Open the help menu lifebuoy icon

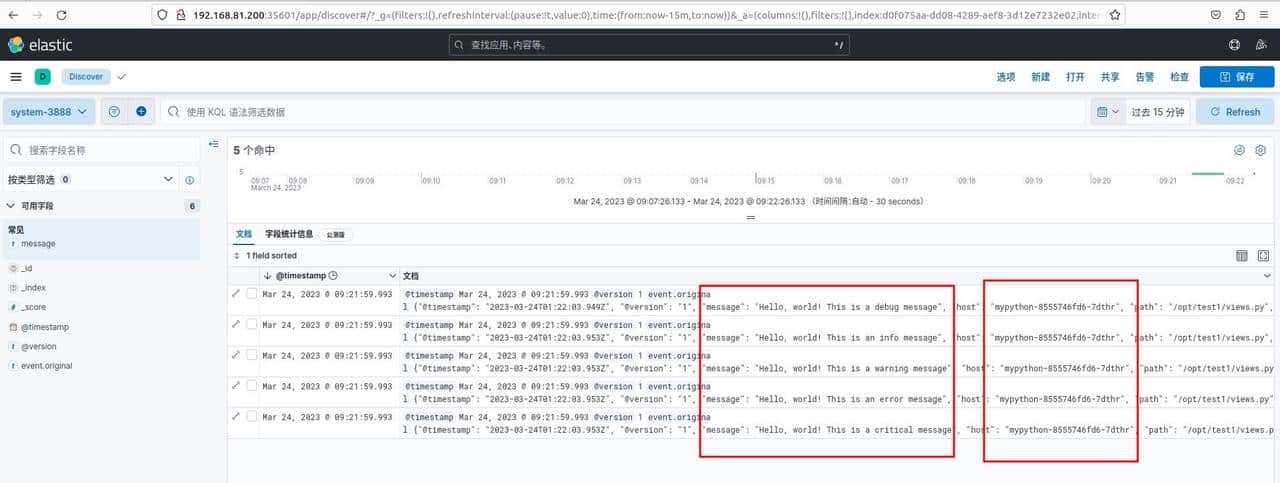point(1234,45)
